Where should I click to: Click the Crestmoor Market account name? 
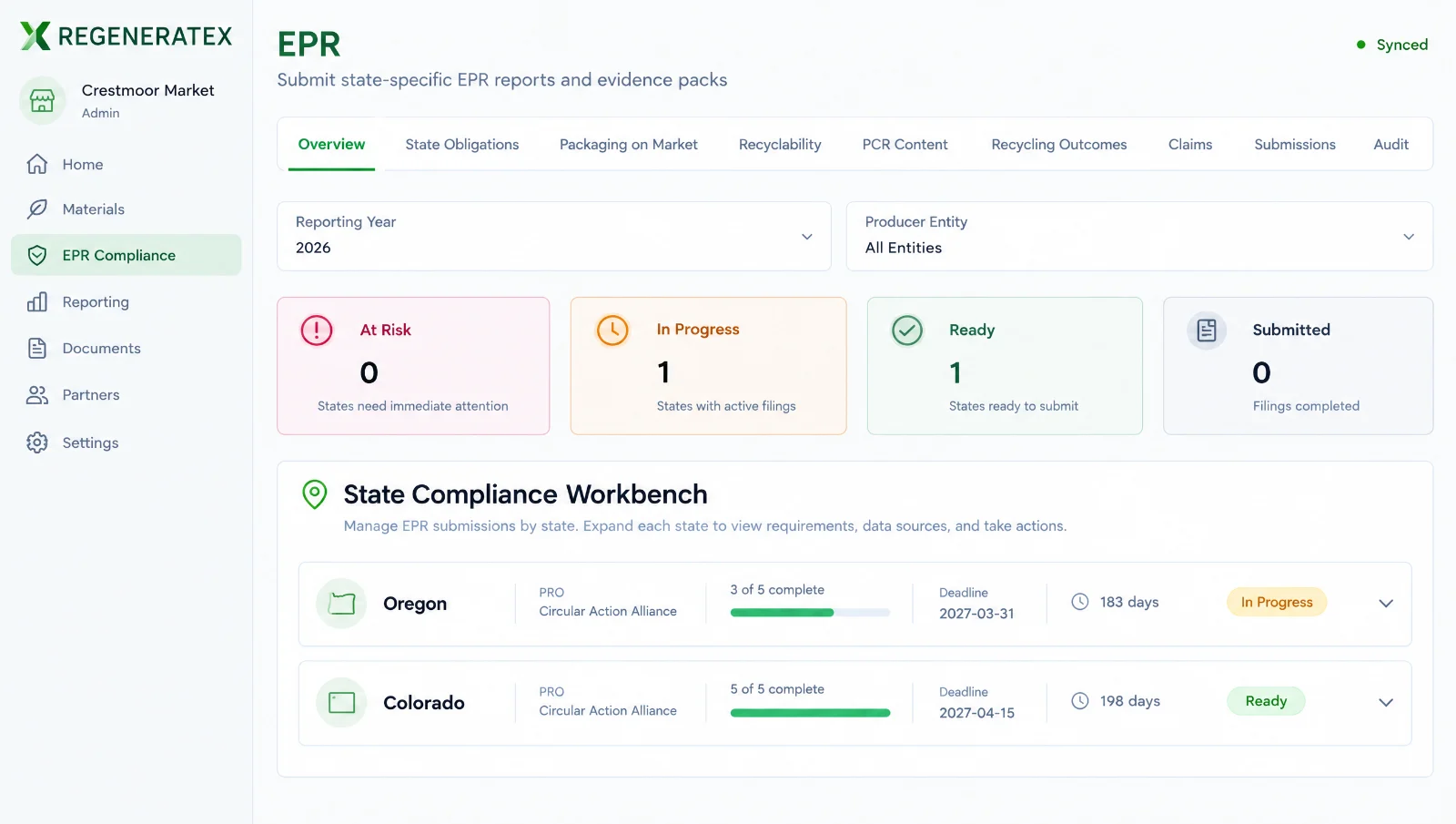147,90
